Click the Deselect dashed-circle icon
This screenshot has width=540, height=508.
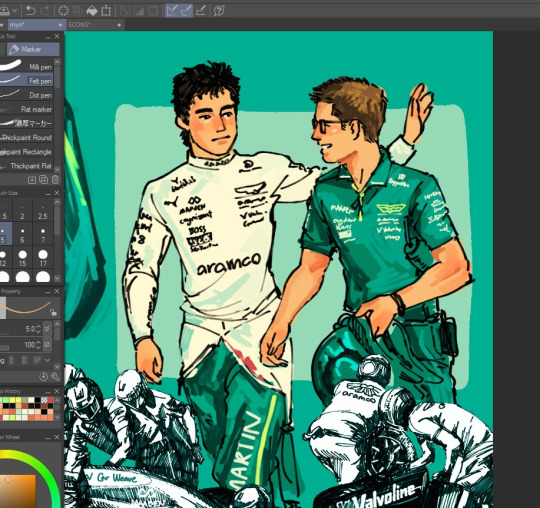[63, 11]
